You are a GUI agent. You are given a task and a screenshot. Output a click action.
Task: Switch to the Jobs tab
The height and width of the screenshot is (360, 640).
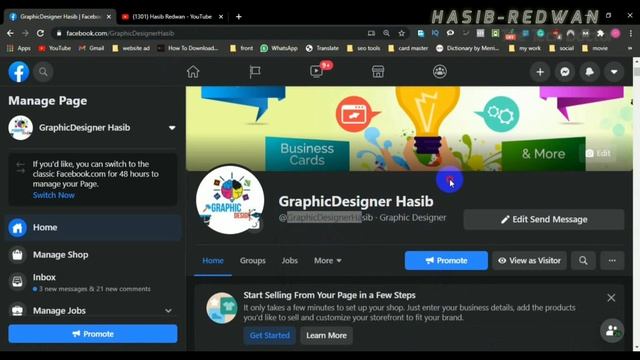289,260
